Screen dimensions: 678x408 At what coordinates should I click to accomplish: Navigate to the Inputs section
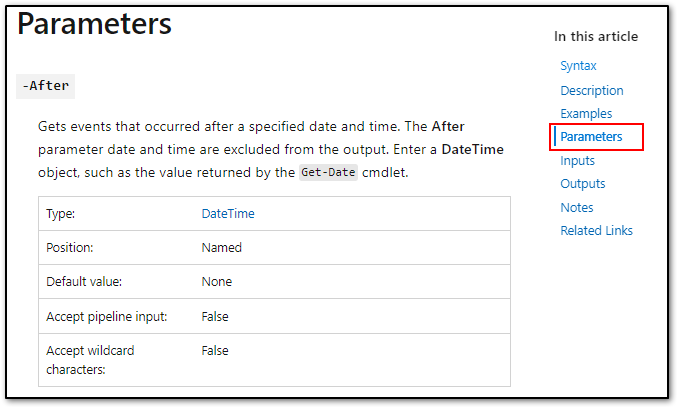tap(577, 161)
